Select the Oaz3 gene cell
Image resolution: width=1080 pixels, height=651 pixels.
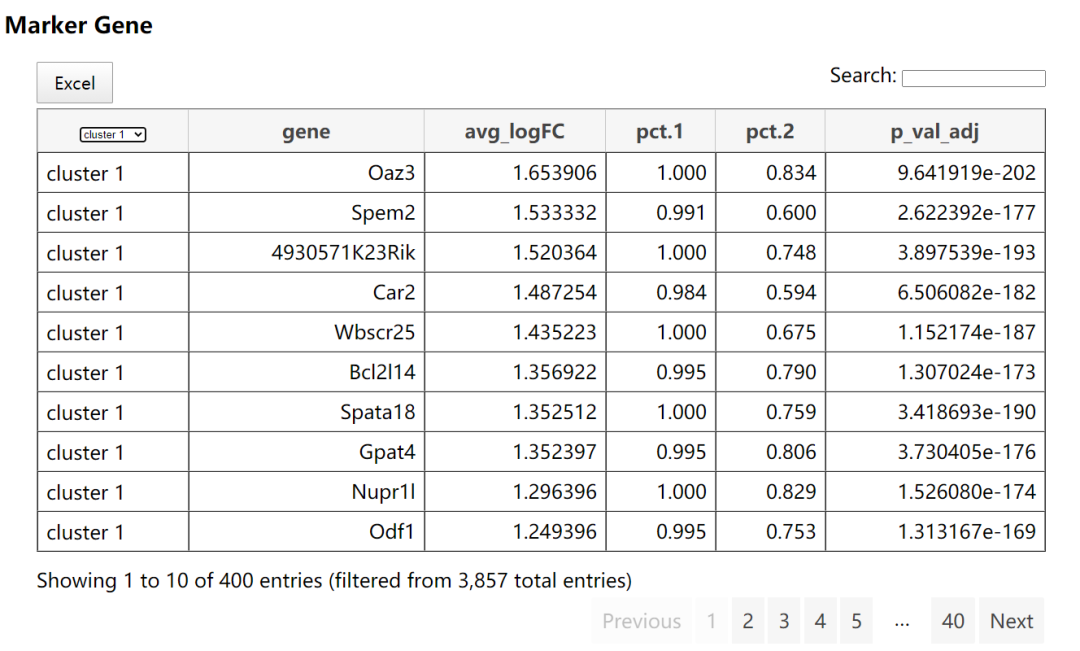(391, 173)
